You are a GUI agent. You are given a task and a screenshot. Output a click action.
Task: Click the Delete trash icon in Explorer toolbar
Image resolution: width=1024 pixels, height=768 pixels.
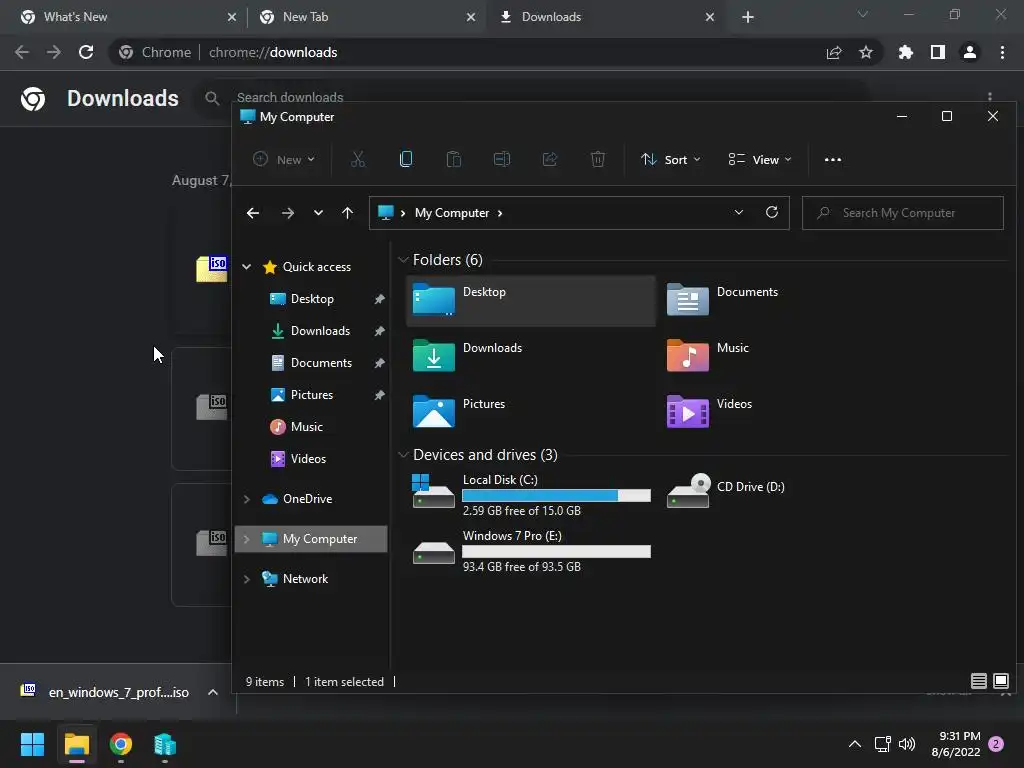tap(598, 159)
